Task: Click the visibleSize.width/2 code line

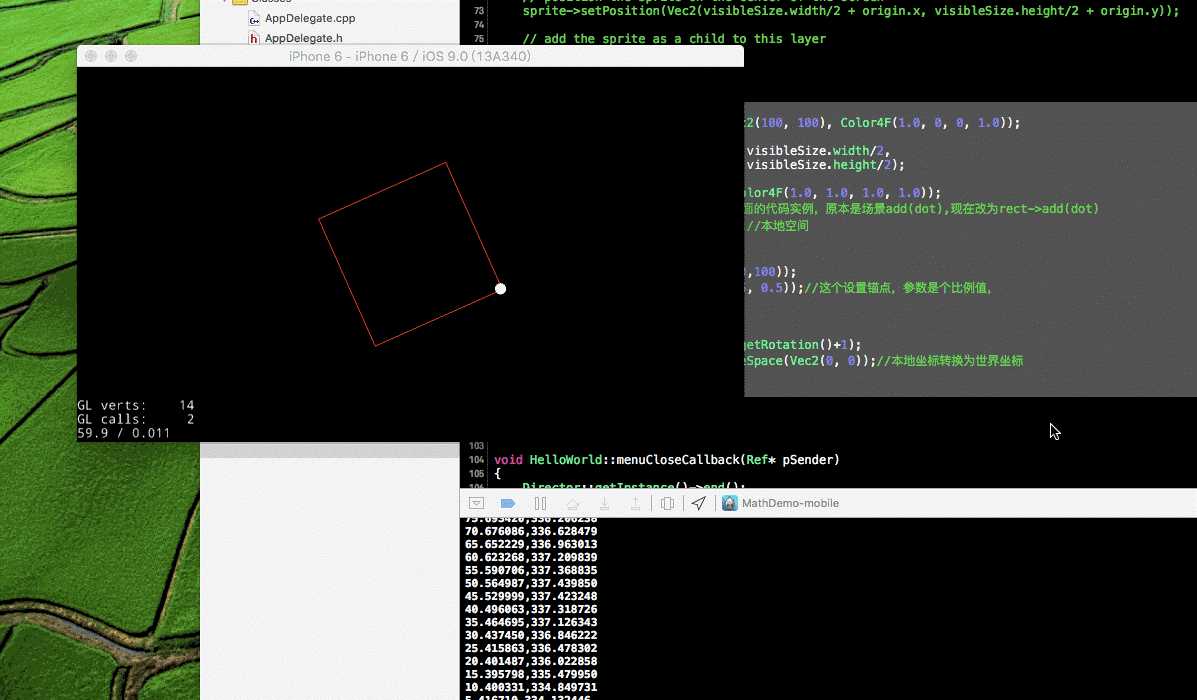Action: 818,150
